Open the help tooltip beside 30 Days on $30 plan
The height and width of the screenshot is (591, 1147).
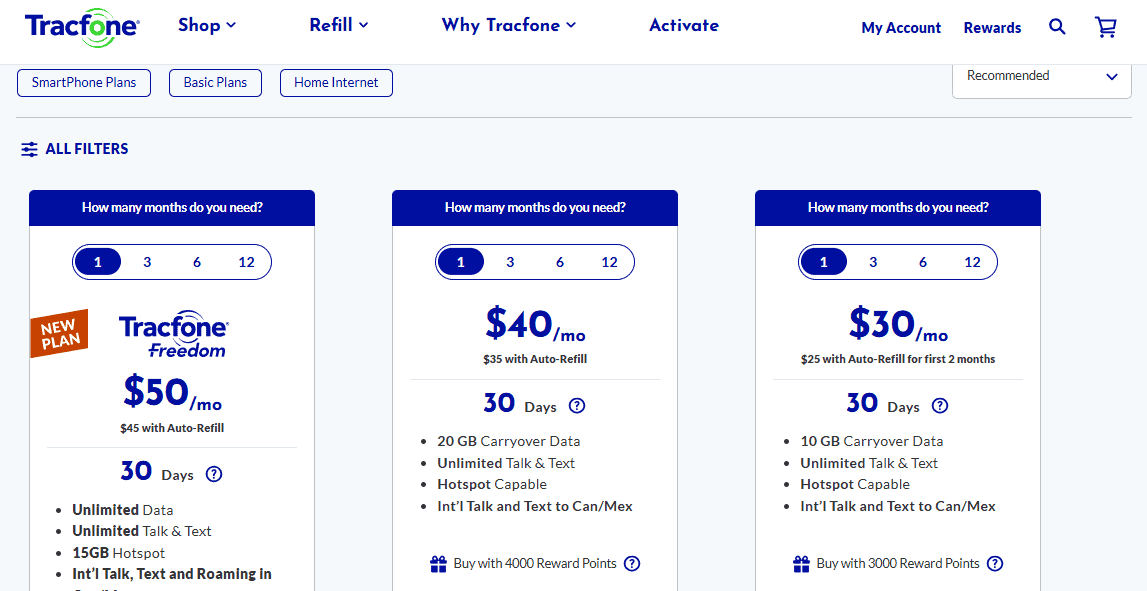pyautogui.click(x=939, y=405)
